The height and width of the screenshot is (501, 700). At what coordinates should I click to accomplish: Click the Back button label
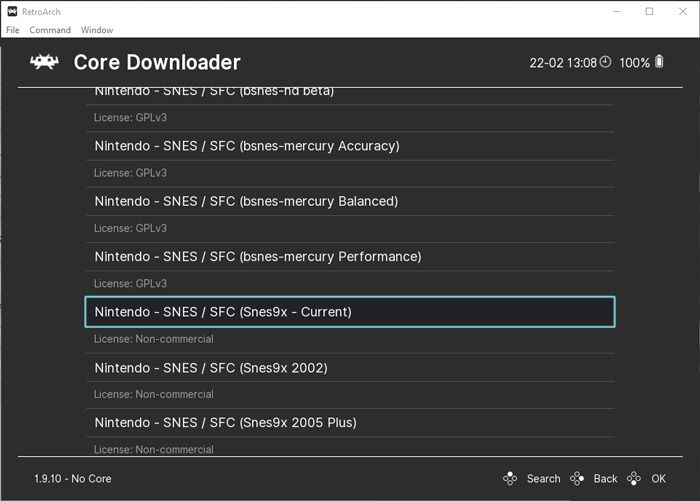(x=605, y=479)
